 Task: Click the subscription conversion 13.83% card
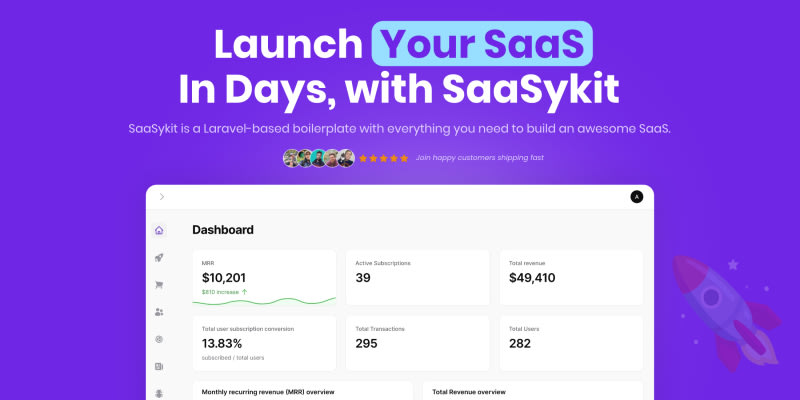(264, 342)
